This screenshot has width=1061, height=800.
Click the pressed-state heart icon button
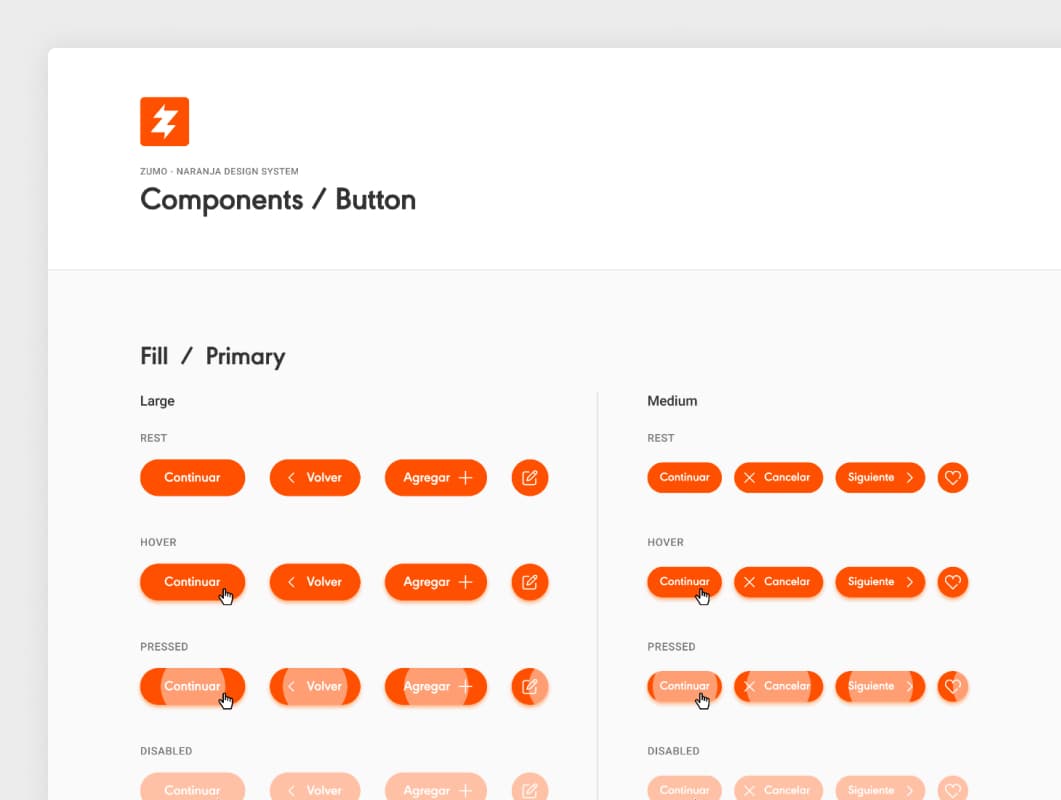tap(953, 686)
